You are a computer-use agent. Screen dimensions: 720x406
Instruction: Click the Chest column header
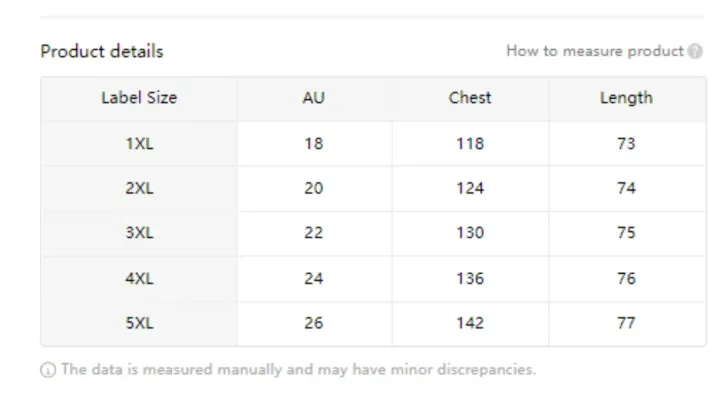[x=470, y=98]
